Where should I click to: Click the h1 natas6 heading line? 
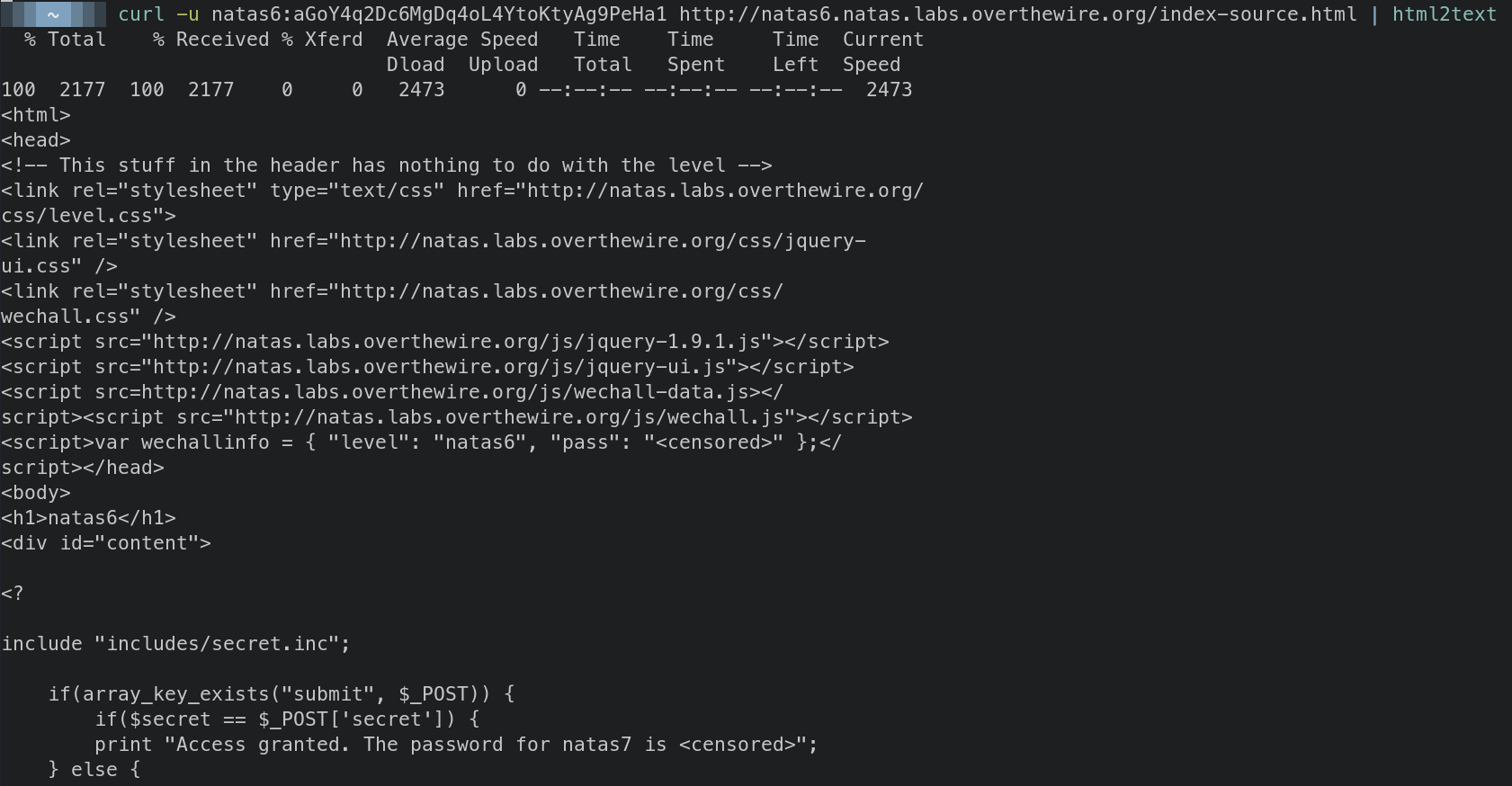(88, 518)
